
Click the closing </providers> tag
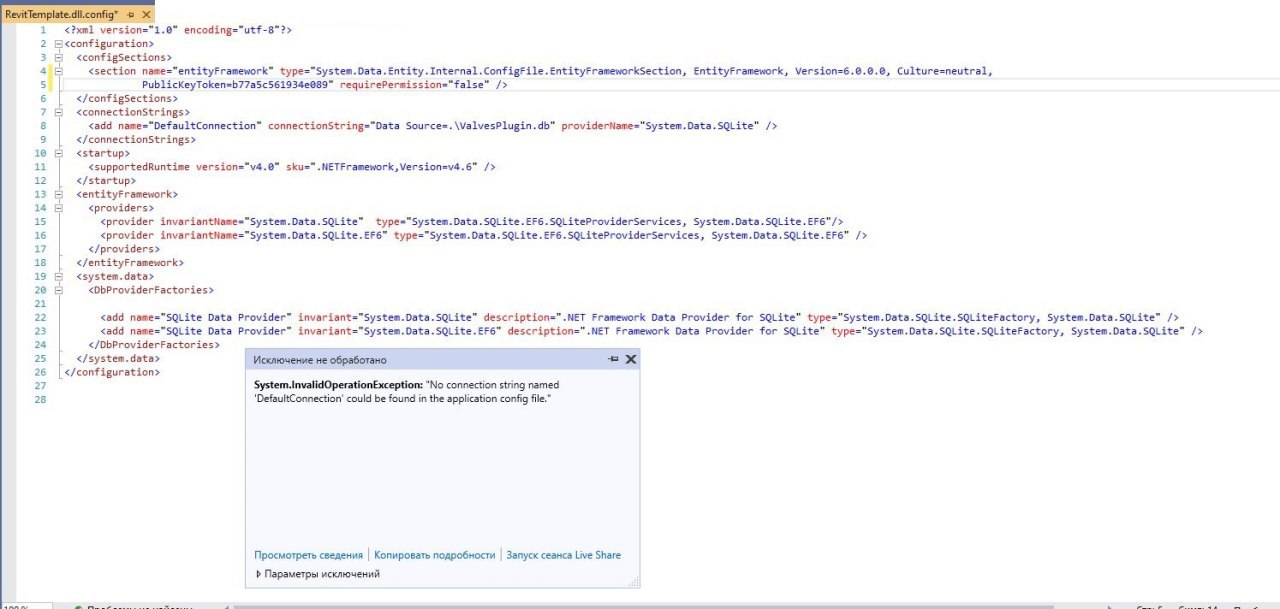[x=124, y=249]
